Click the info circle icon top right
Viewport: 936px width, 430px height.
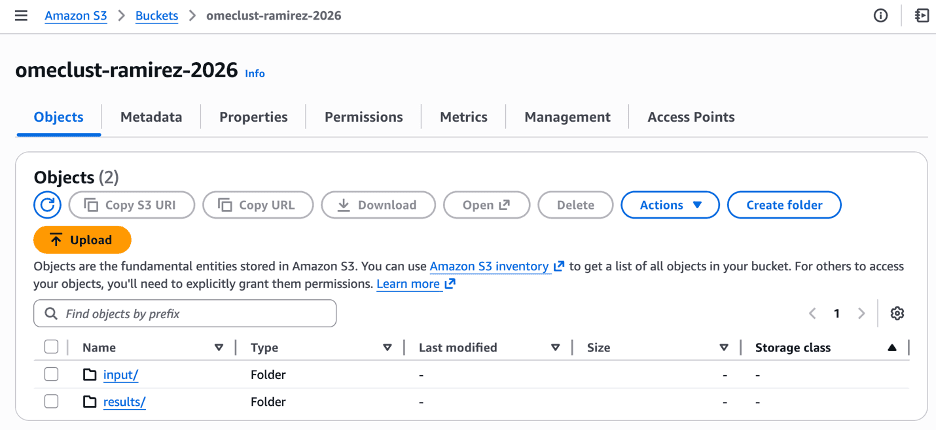pyautogui.click(x=881, y=16)
